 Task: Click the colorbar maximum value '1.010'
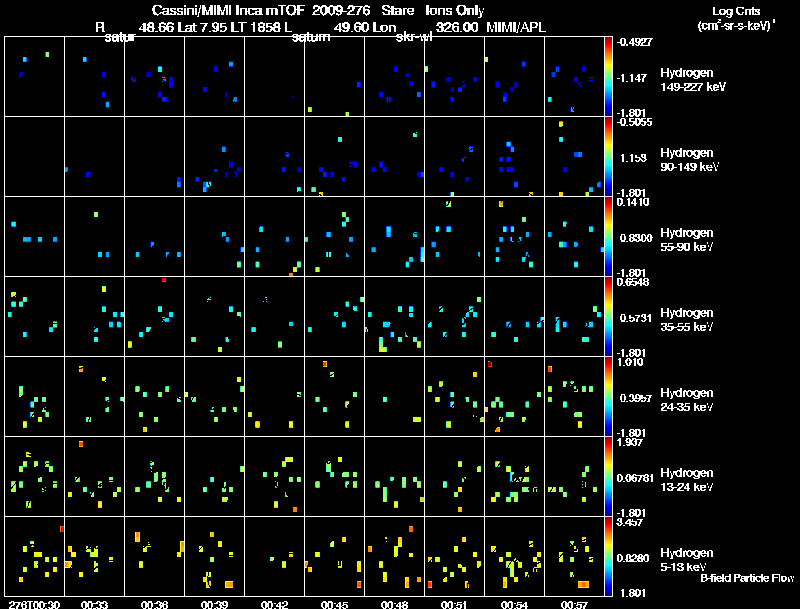(x=630, y=362)
